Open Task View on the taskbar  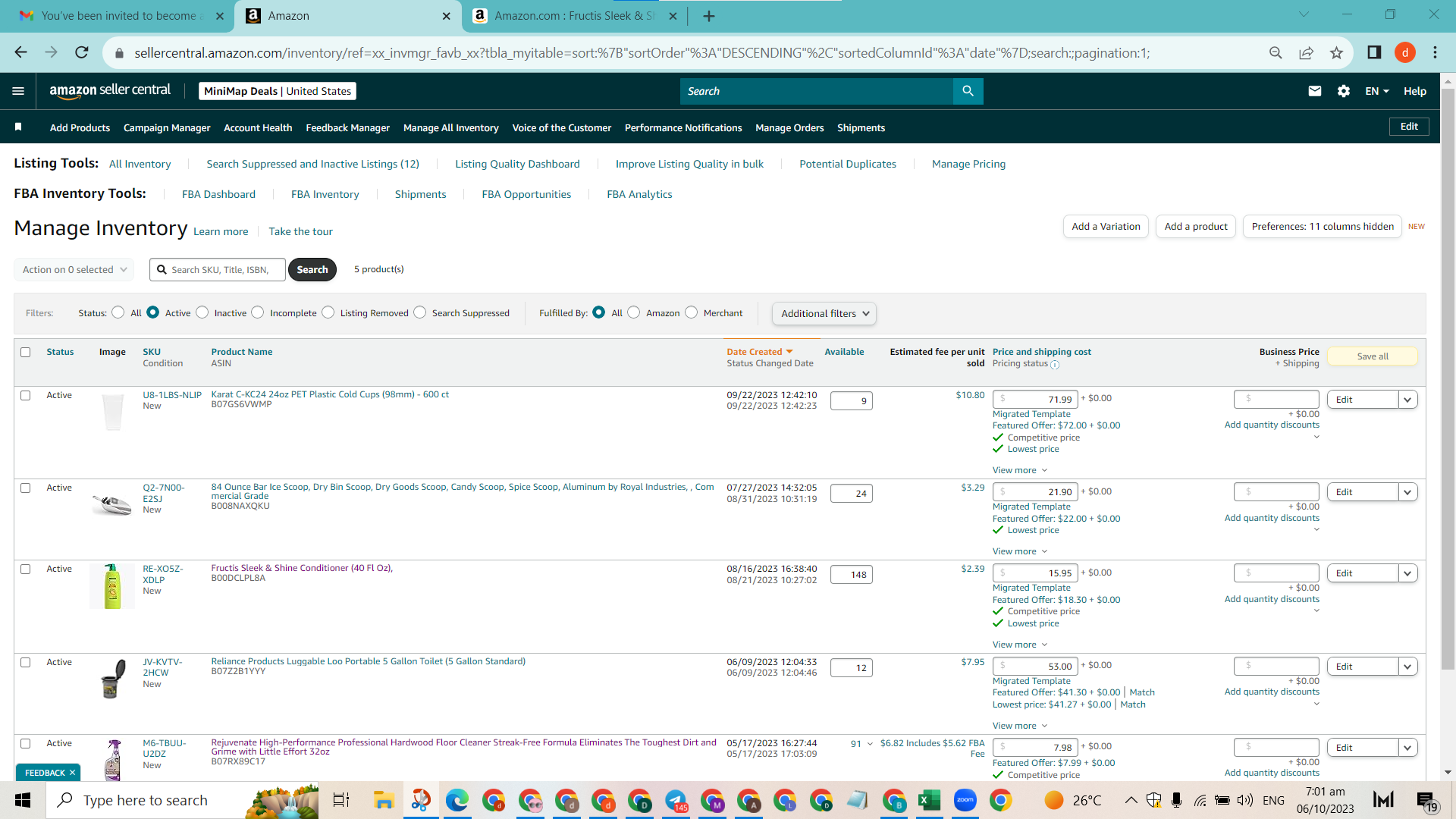pos(341,800)
